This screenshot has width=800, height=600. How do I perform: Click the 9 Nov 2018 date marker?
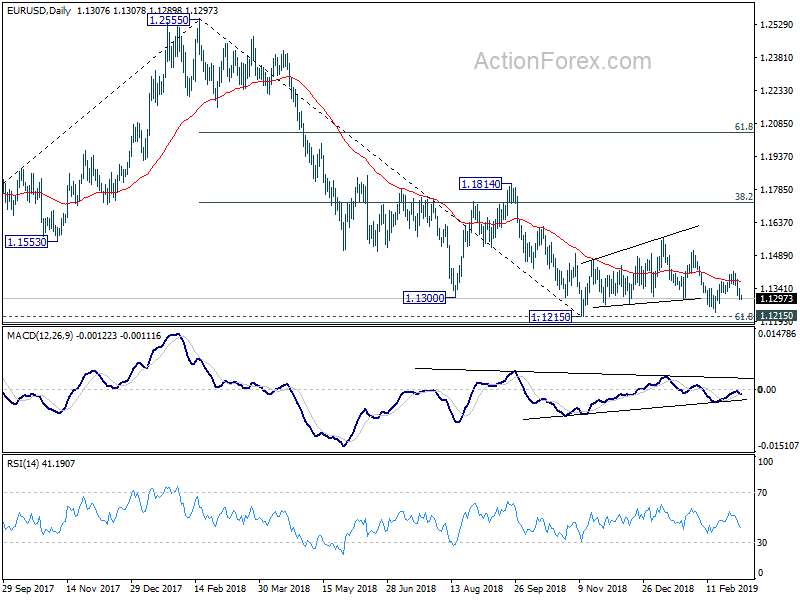[x=603, y=588]
